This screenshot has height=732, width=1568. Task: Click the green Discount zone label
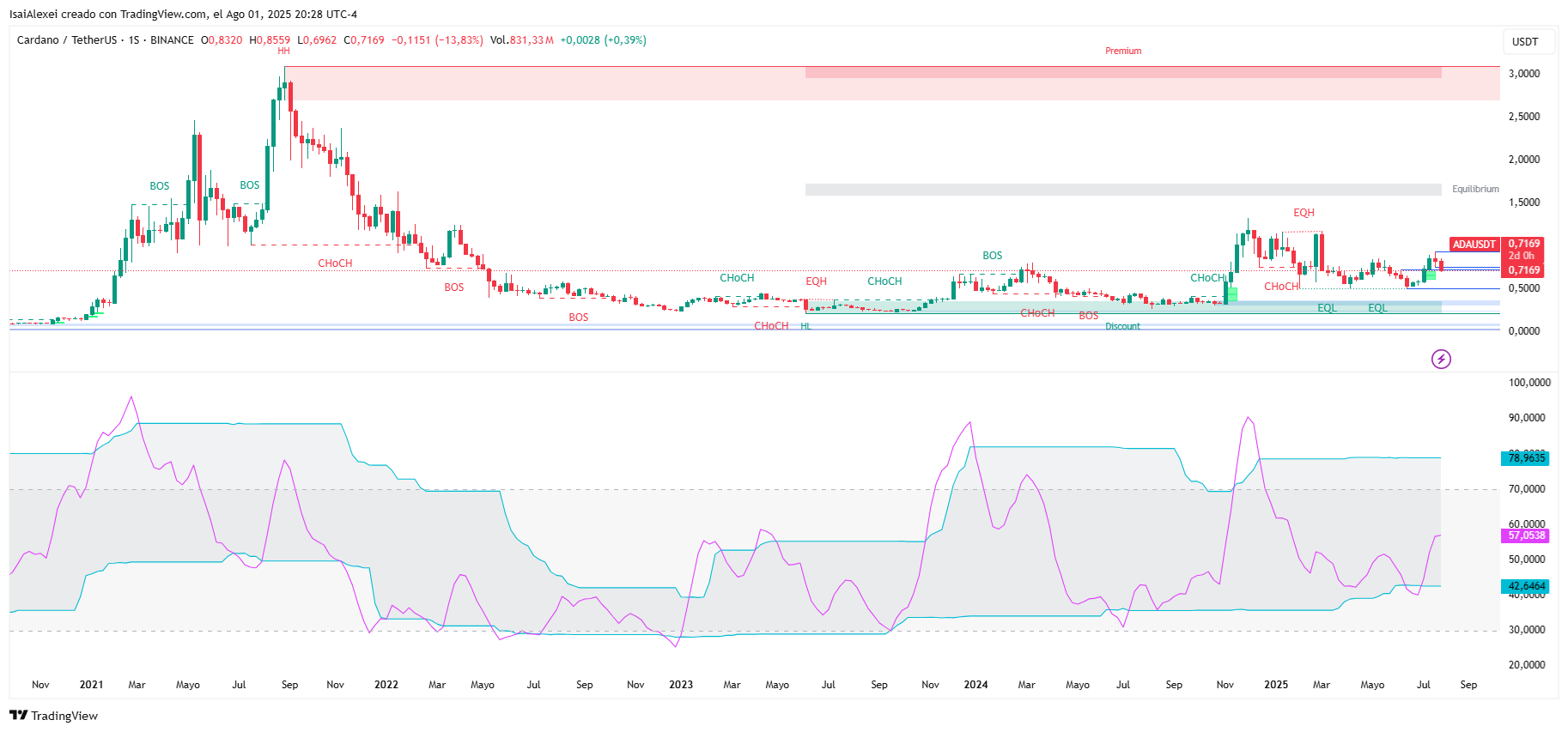[x=1122, y=326]
